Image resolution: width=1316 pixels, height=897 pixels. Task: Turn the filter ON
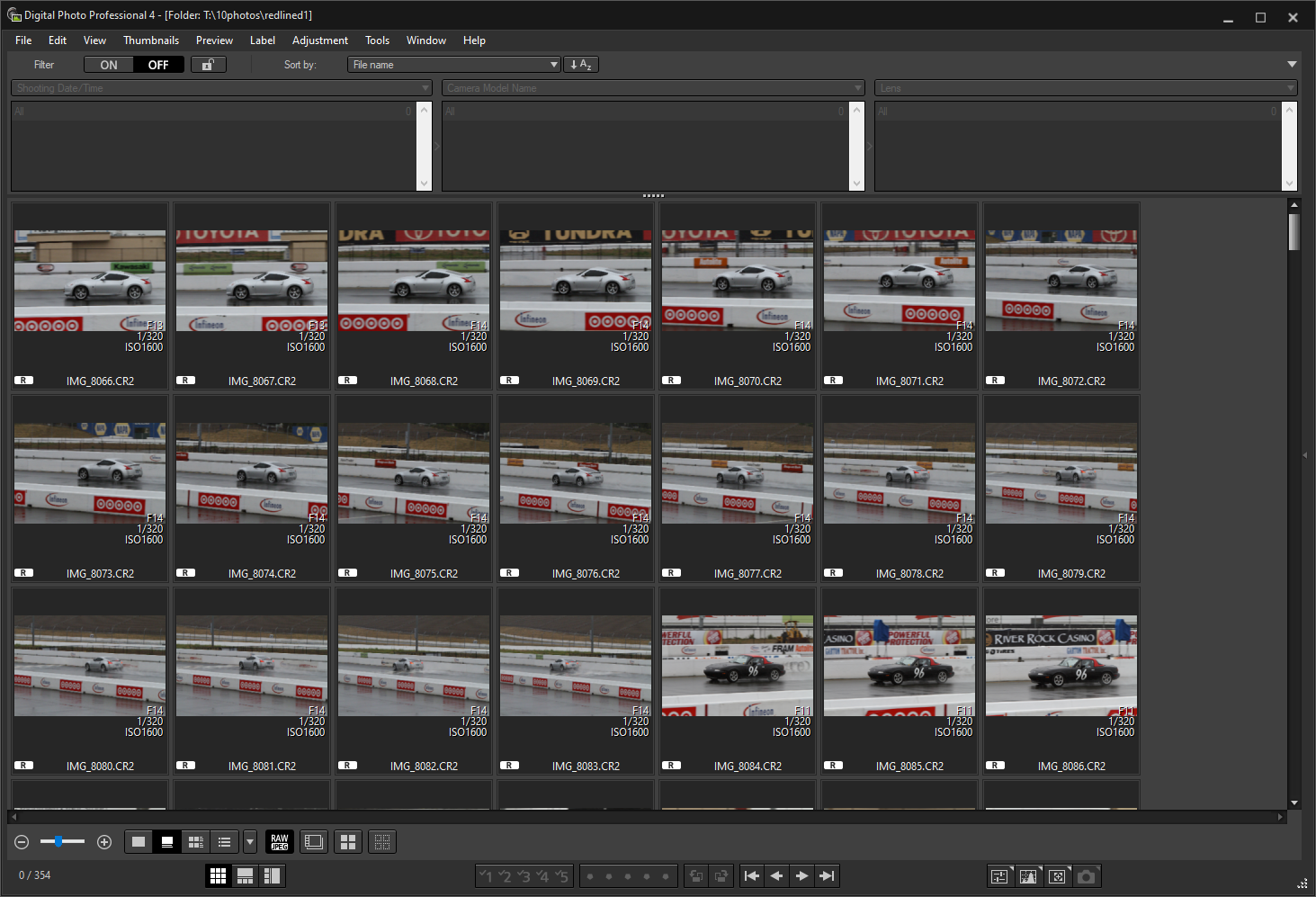click(109, 65)
